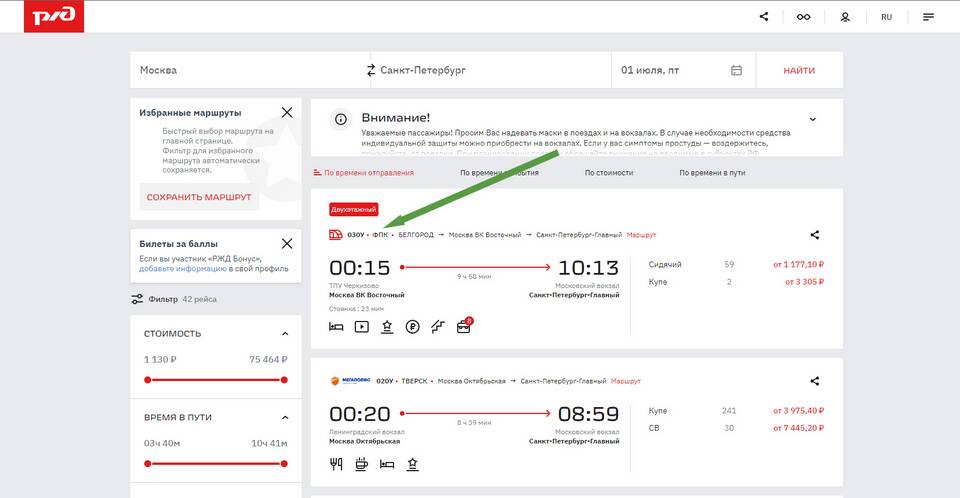Open добавьте информацию profile link

[x=182, y=268]
